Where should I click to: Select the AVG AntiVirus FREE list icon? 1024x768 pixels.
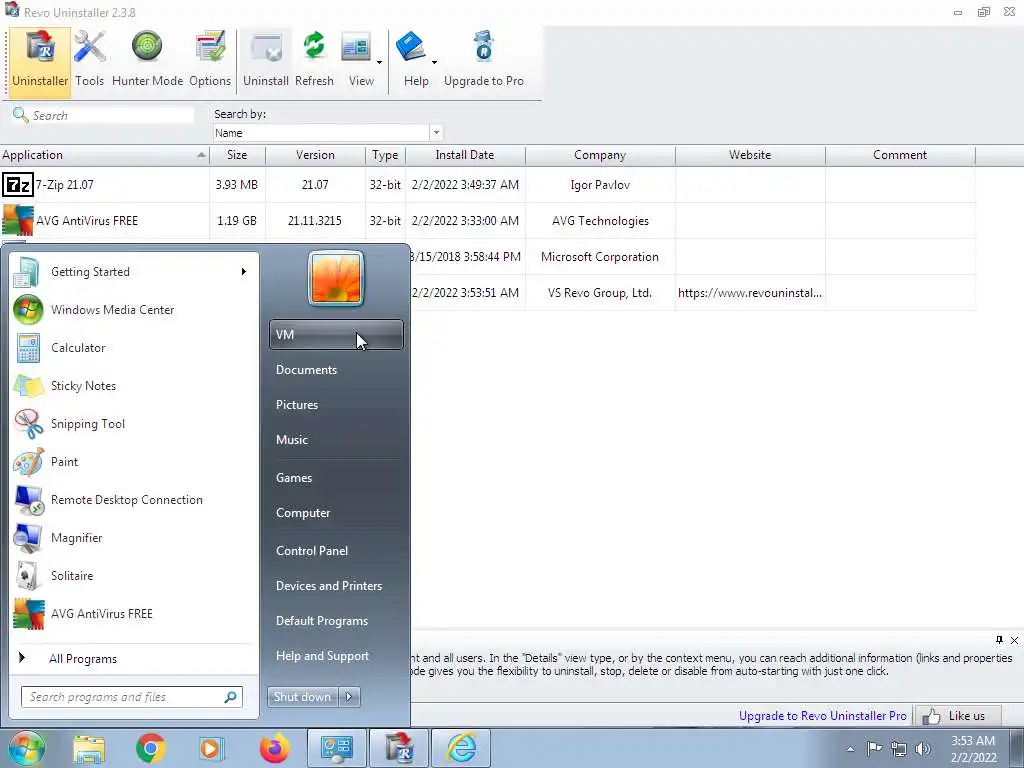18,221
